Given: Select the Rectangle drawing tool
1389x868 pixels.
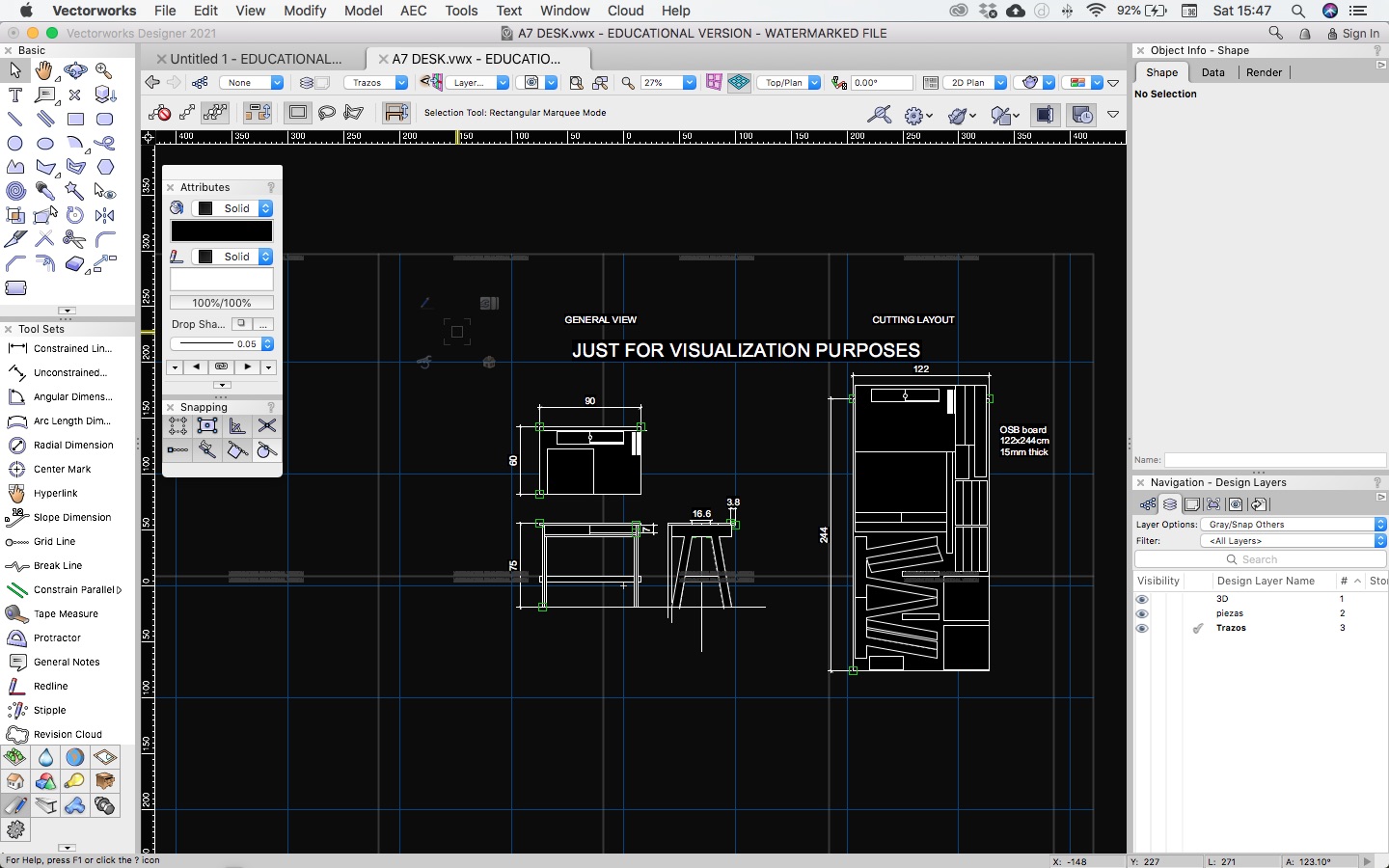Looking at the screenshot, I should [x=75, y=120].
